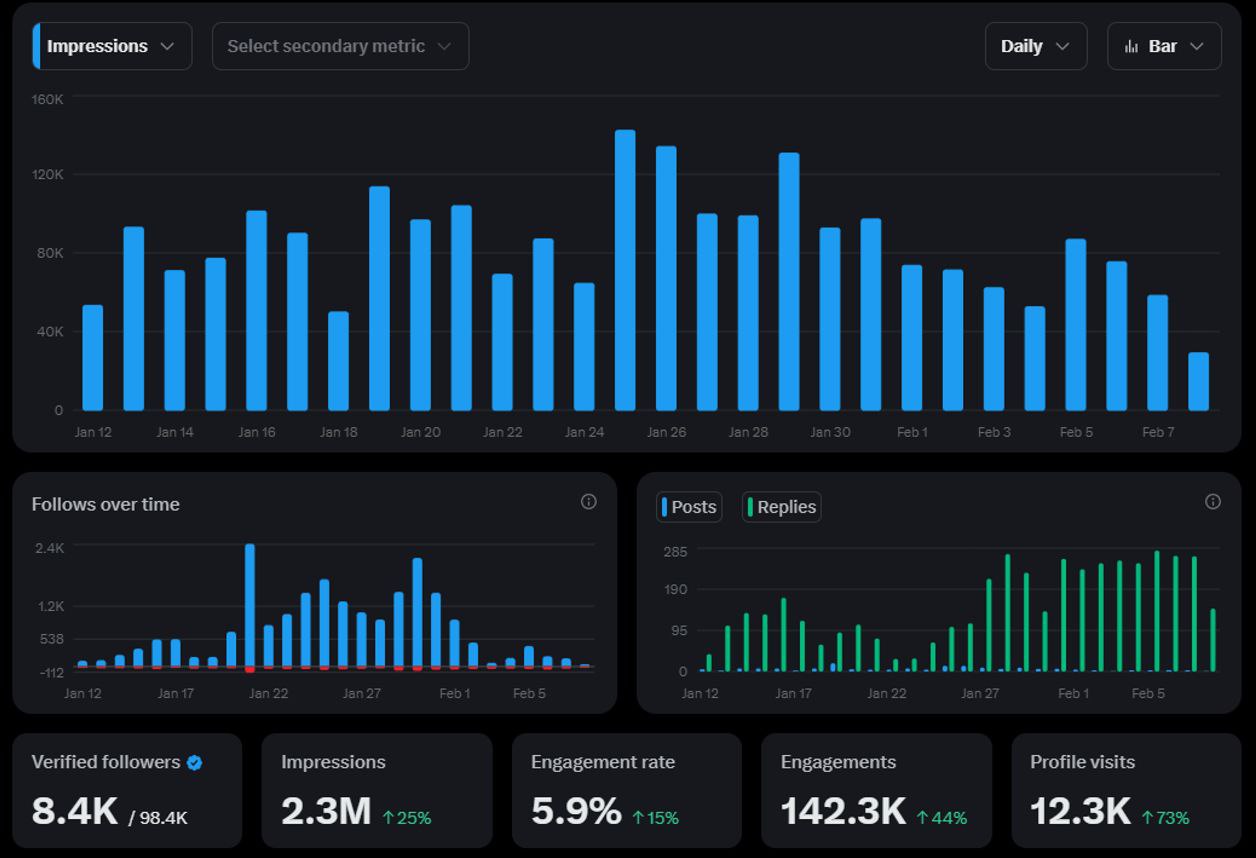Expand the Daily interval dropdown
Viewport: 1256px width, 858px height.
coord(1035,47)
